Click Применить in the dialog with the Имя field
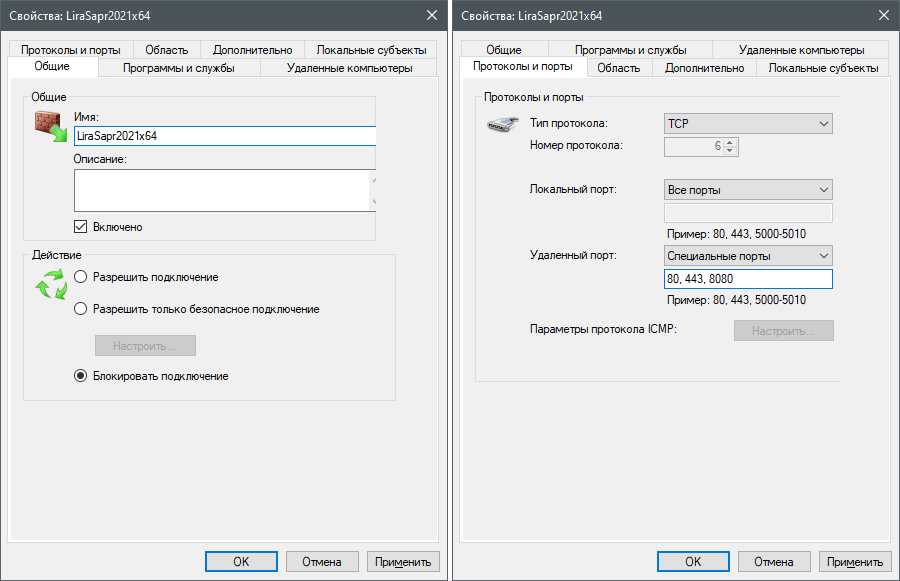Viewport: 900px width, 581px height. (403, 561)
